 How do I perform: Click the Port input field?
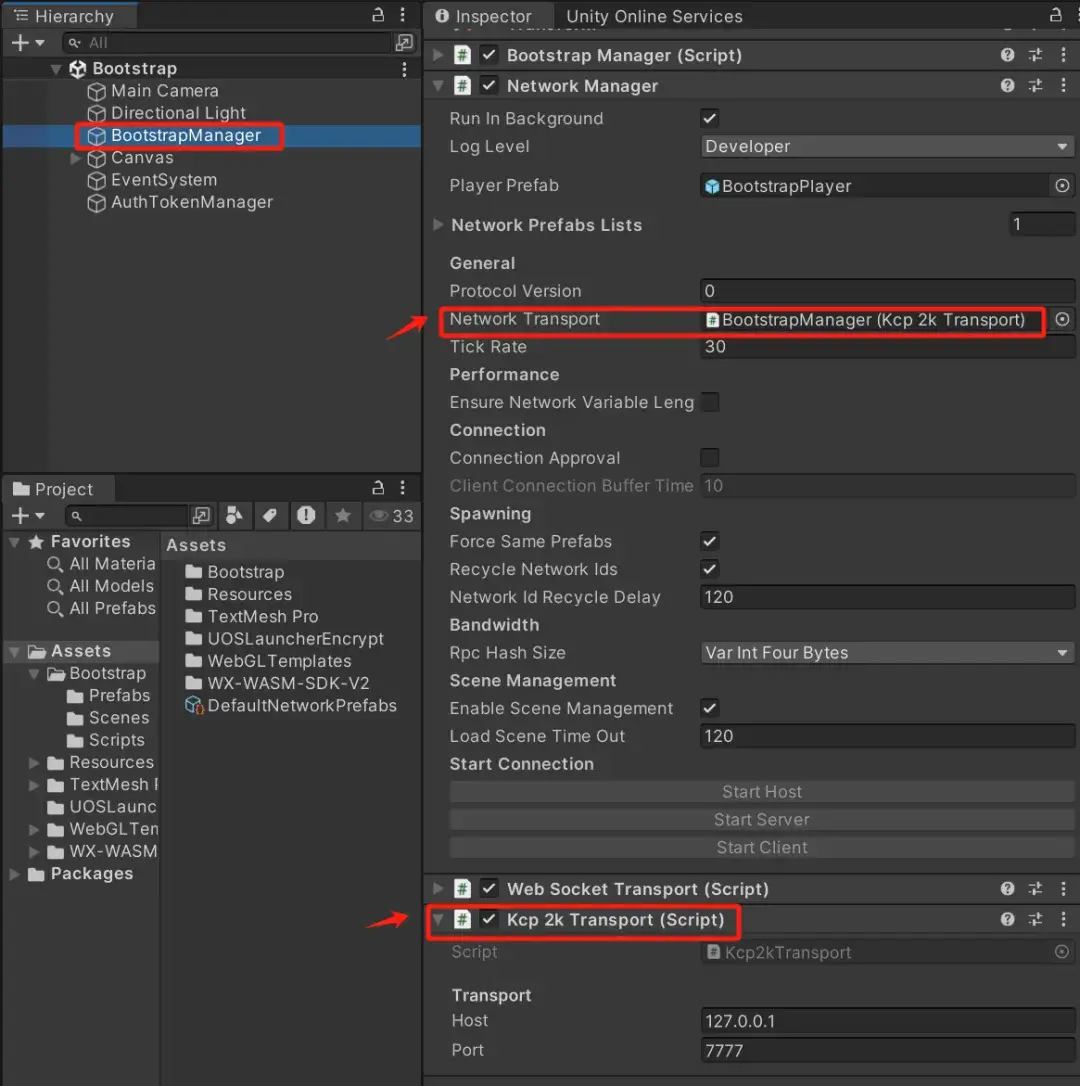[887, 1051]
